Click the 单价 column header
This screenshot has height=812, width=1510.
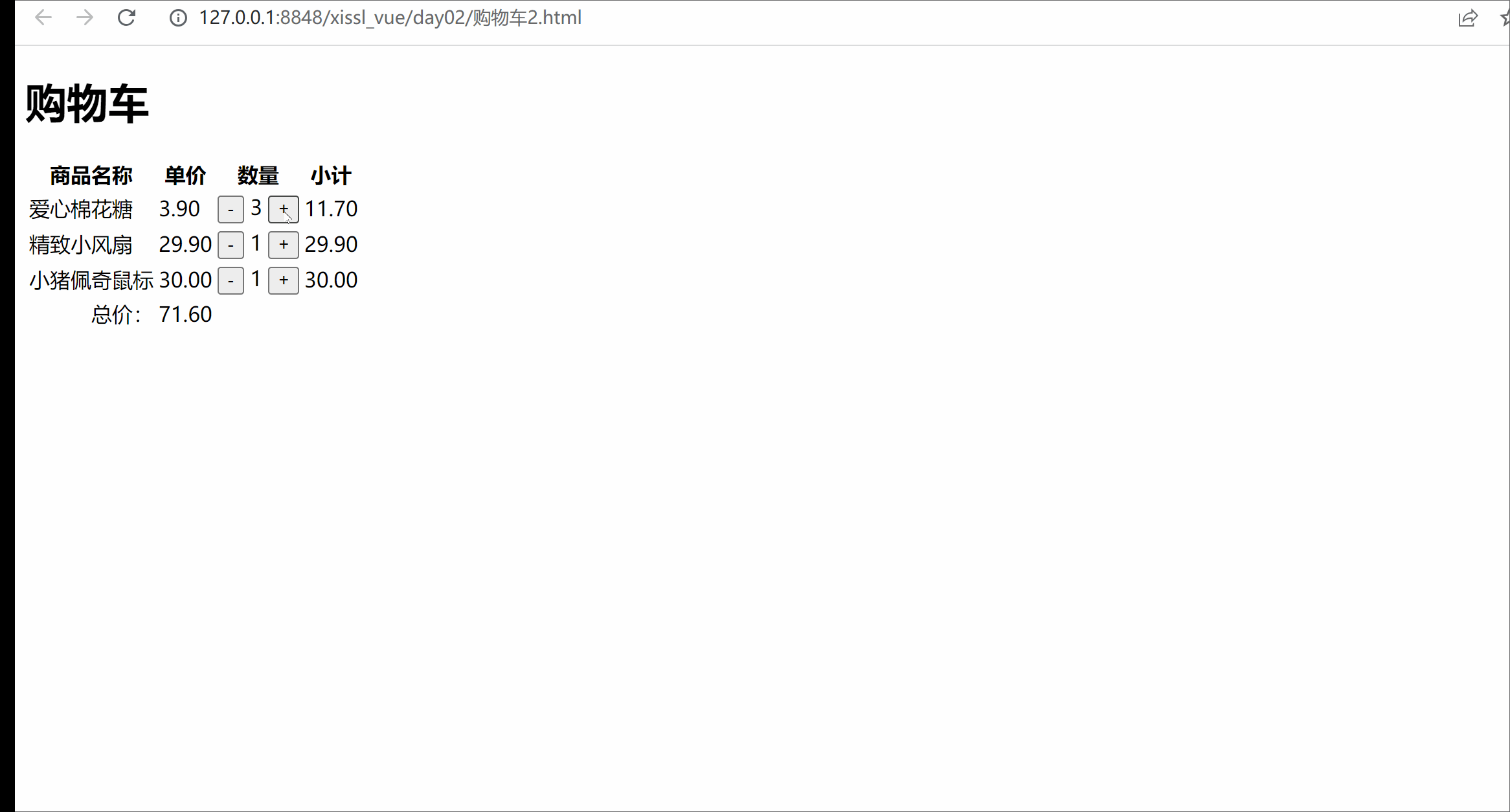click(x=185, y=175)
